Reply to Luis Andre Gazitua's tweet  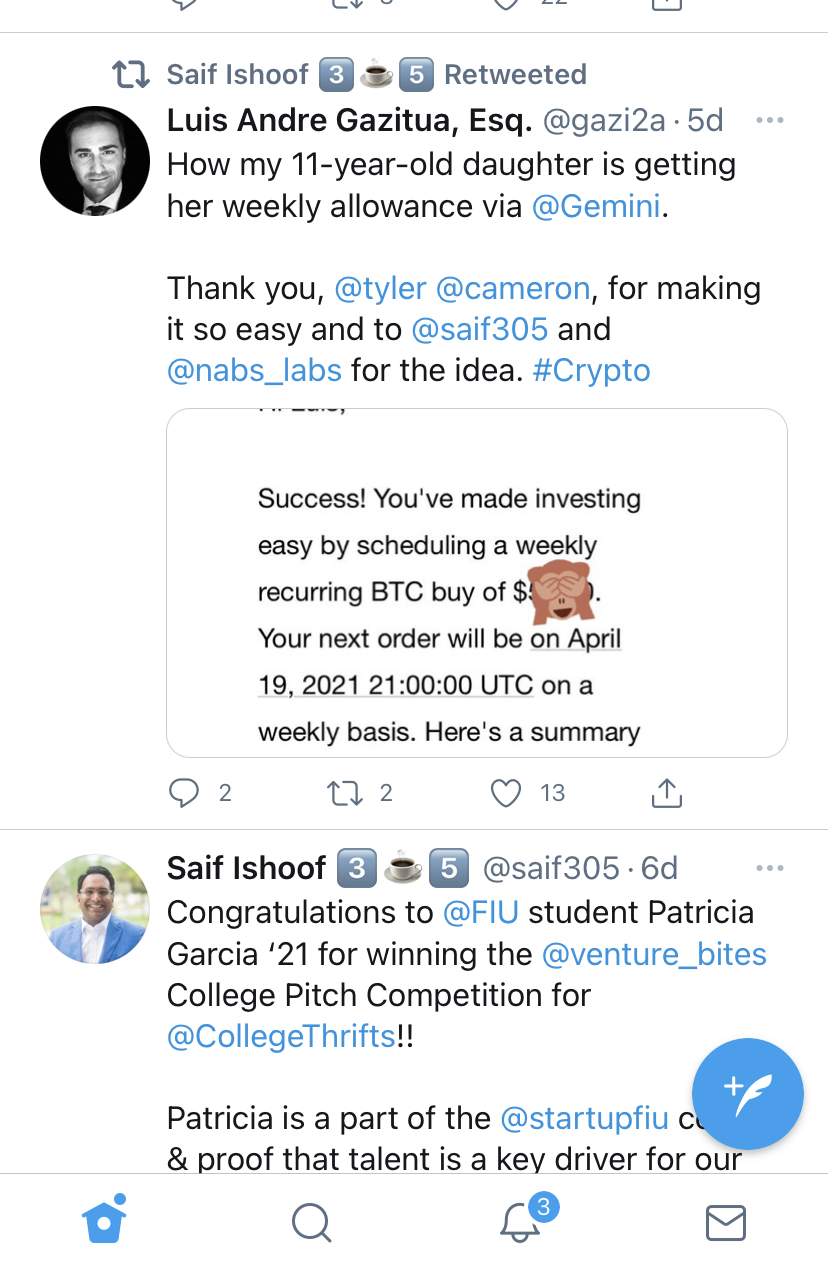(185, 793)
